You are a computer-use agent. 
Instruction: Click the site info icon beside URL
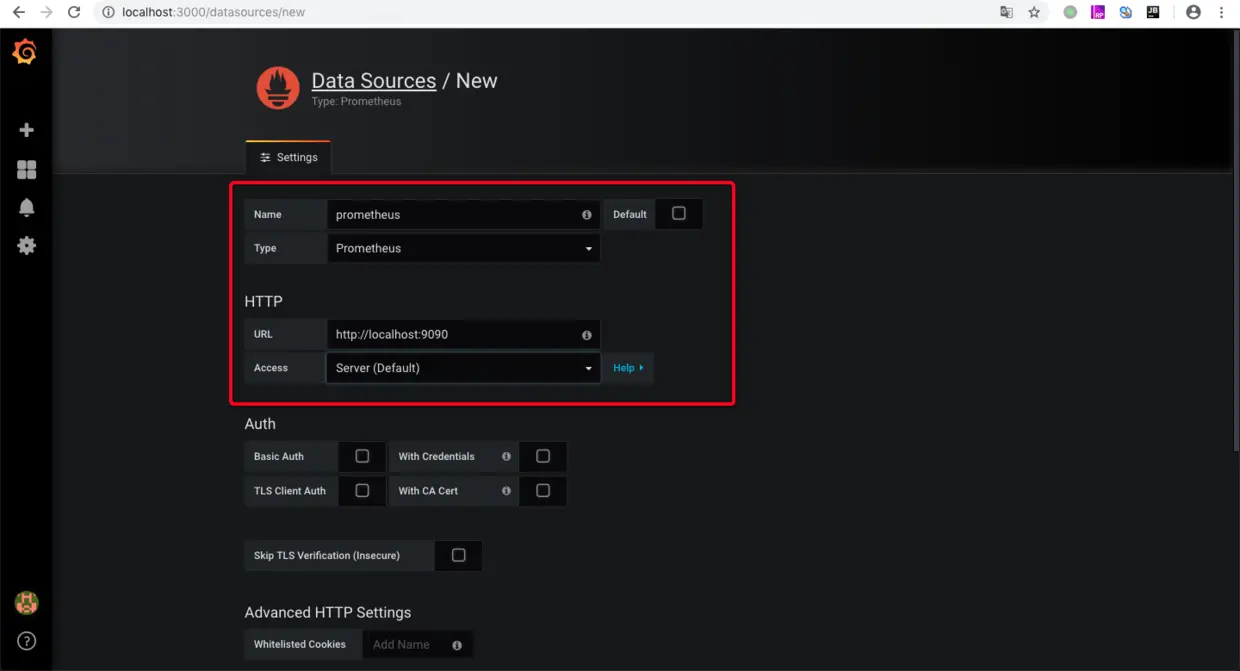(x=109, y=13)
